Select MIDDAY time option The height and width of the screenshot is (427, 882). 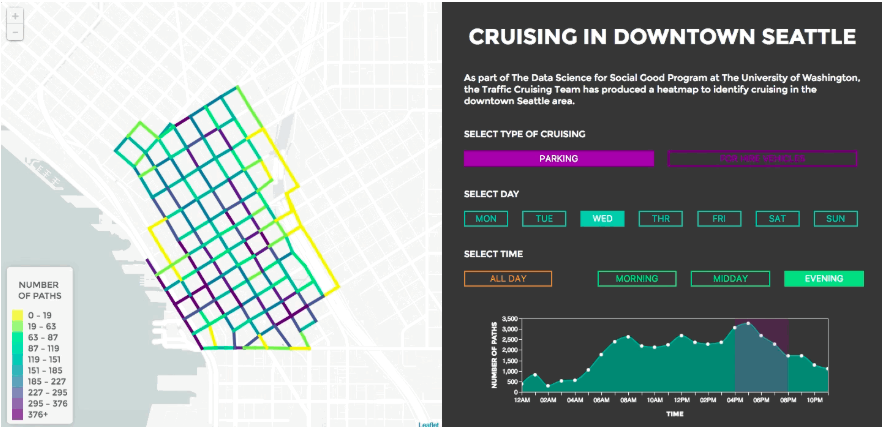point(730,278)
